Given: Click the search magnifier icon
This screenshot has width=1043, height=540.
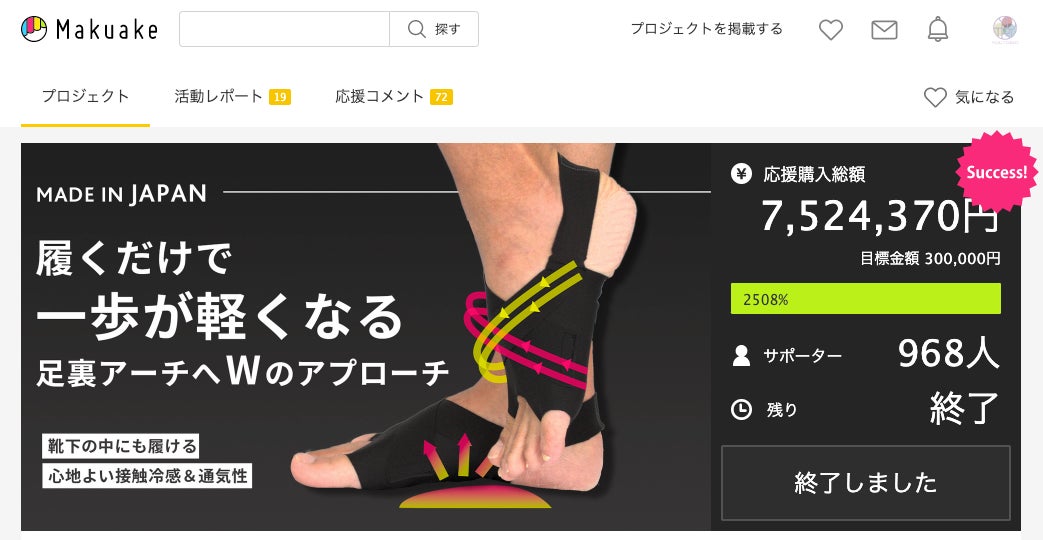Looking at the screenshot, I should [416, 29].
